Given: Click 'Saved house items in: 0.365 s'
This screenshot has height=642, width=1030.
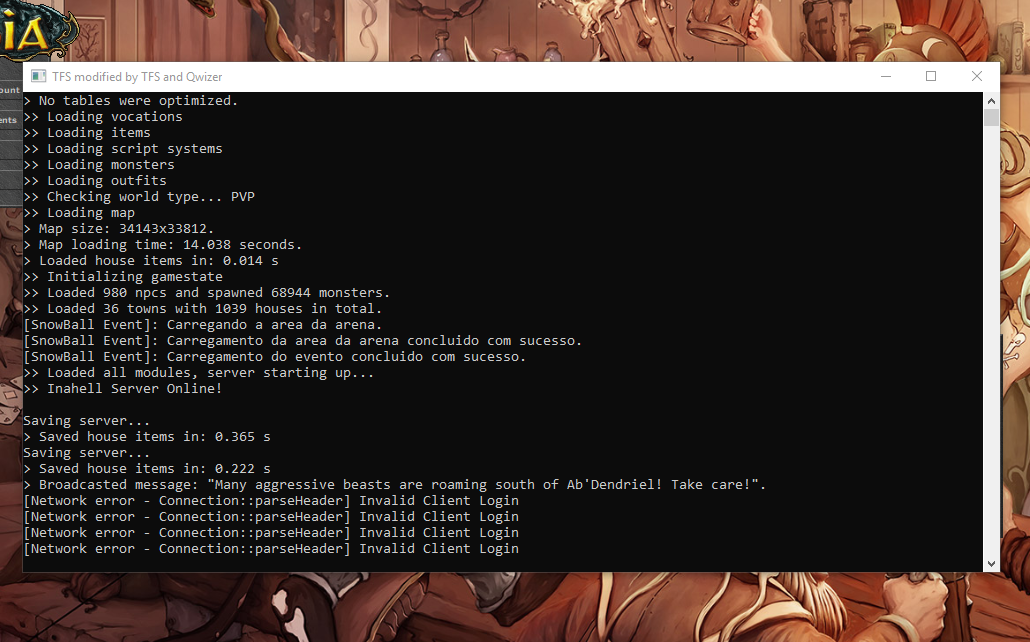Looking at the screenshot, I should point(147,436).
